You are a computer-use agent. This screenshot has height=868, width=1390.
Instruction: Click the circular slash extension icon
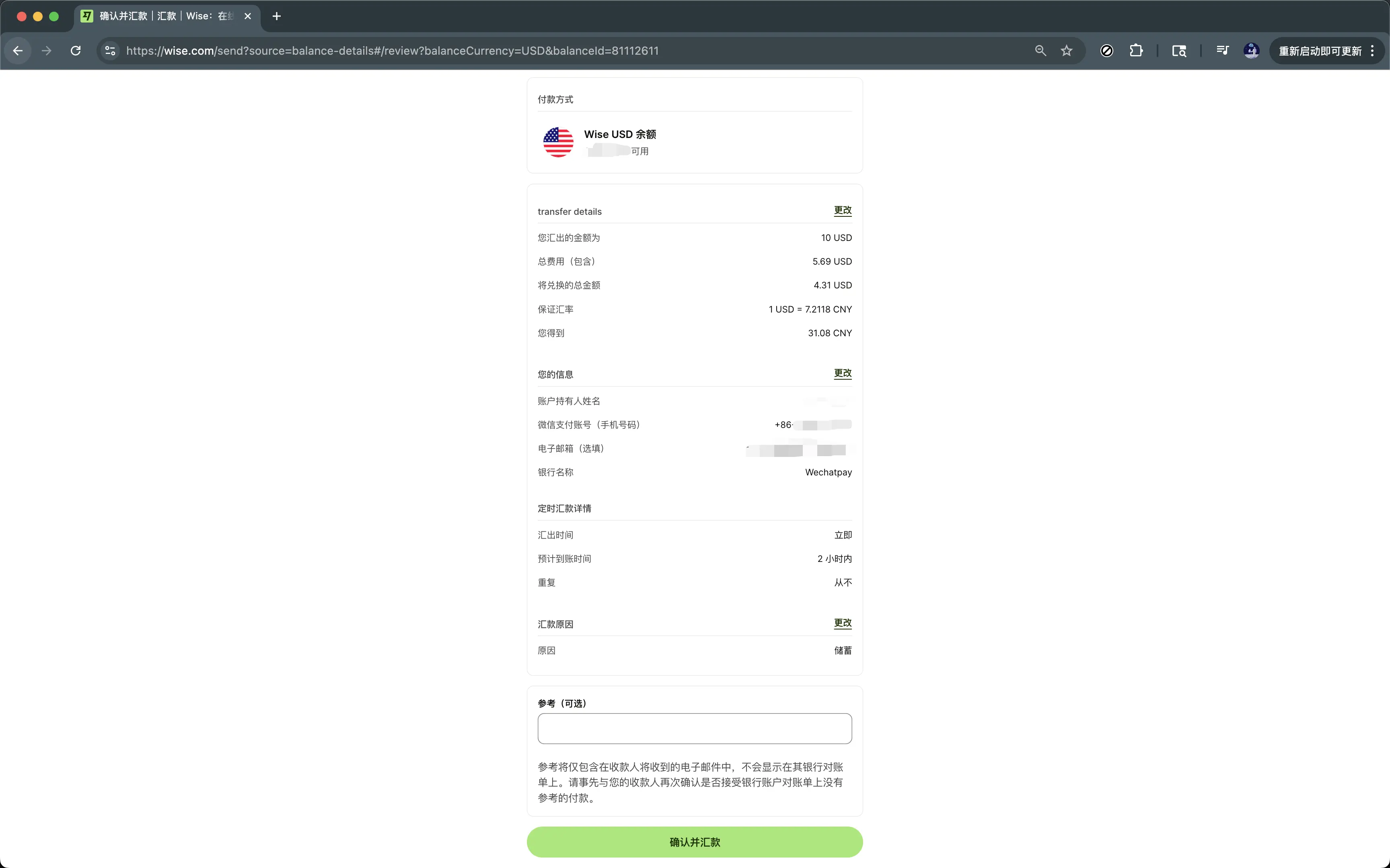tap(1106, 51)
